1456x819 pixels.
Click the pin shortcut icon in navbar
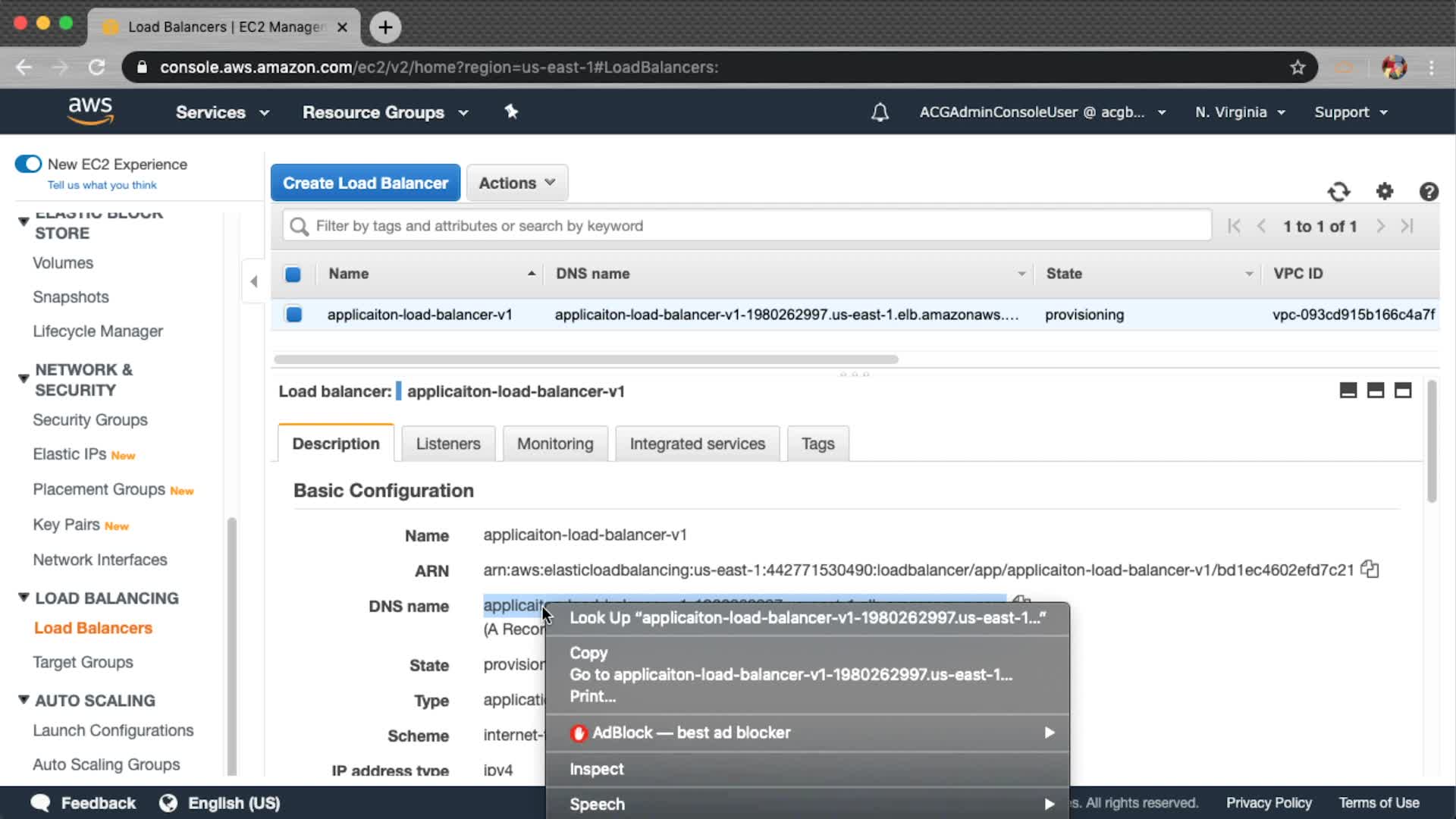coord(511,112)
